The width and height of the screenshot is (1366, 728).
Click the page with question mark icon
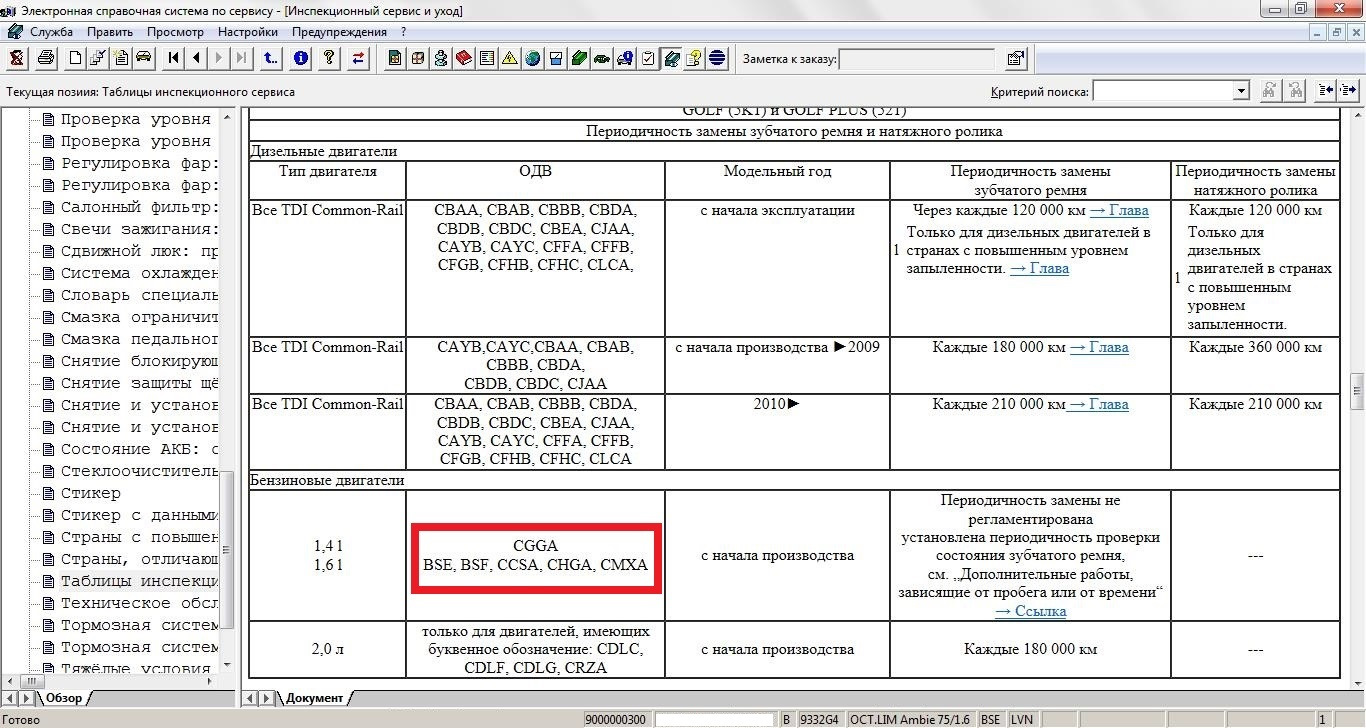coord(692,58)
